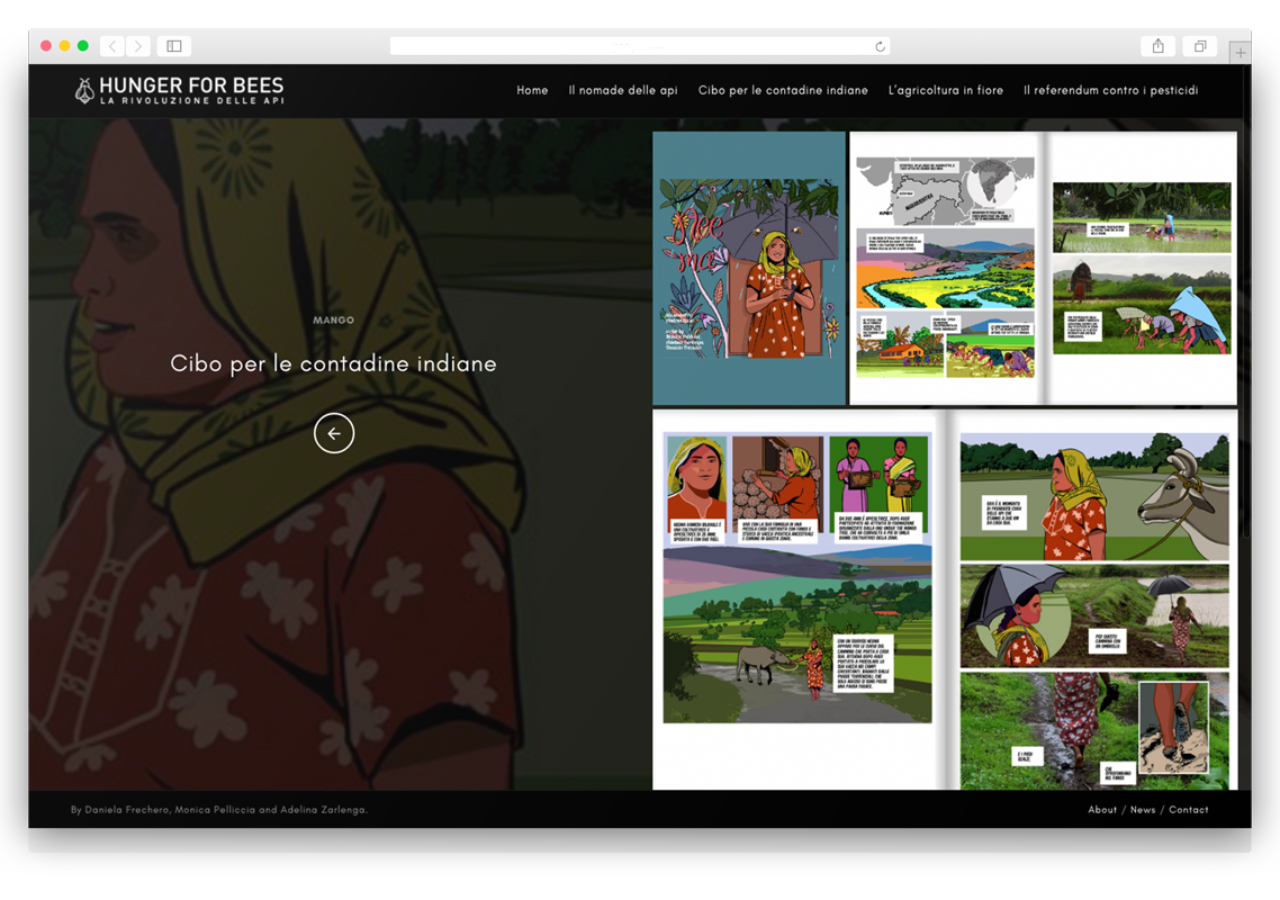Open the browser share menu
The height and width of the screenshot is (900, 1280).
(x=1158, y=46)
